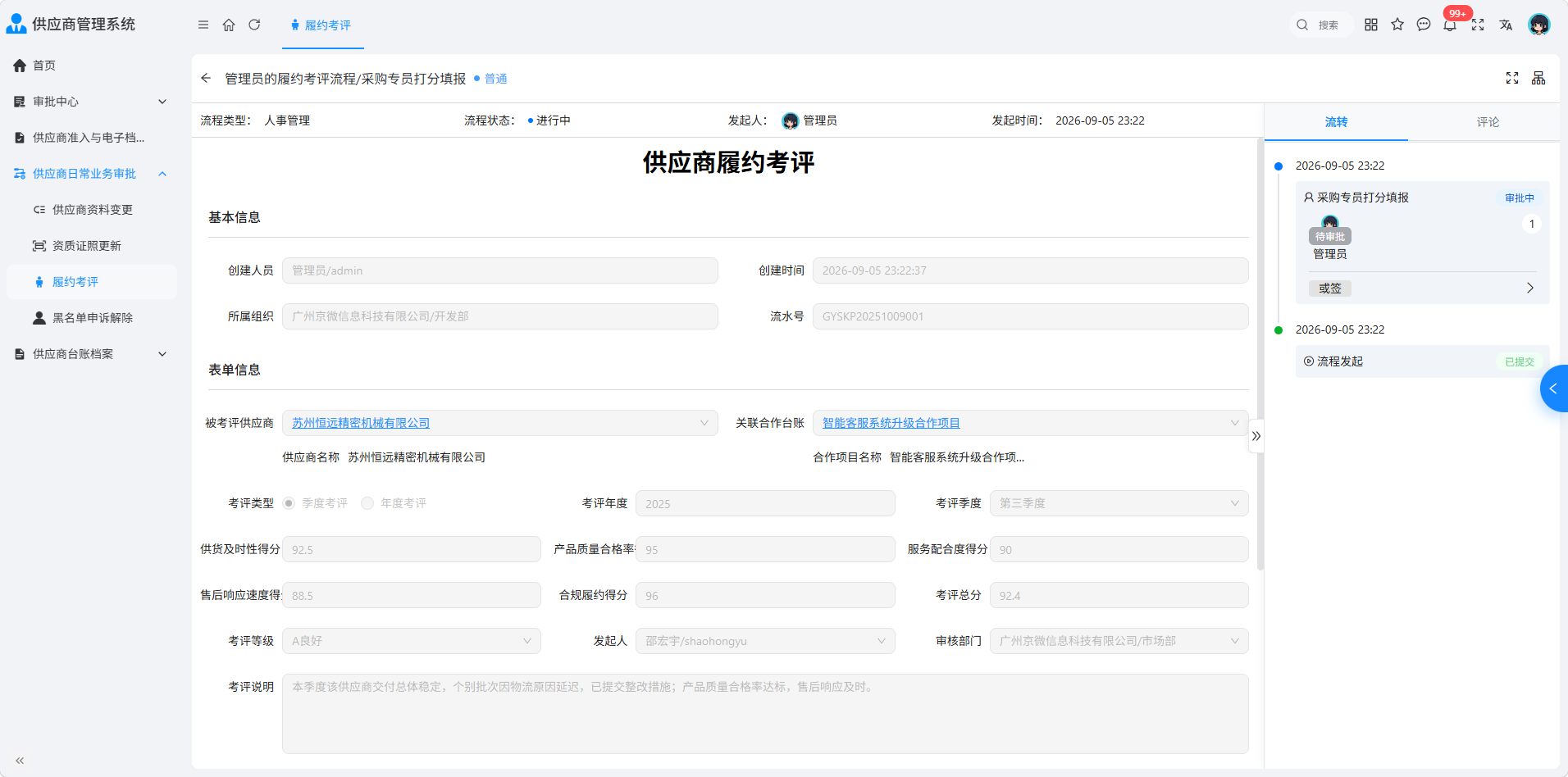
Task: Click the favorites star icon
Action: tap(1397, 25)
